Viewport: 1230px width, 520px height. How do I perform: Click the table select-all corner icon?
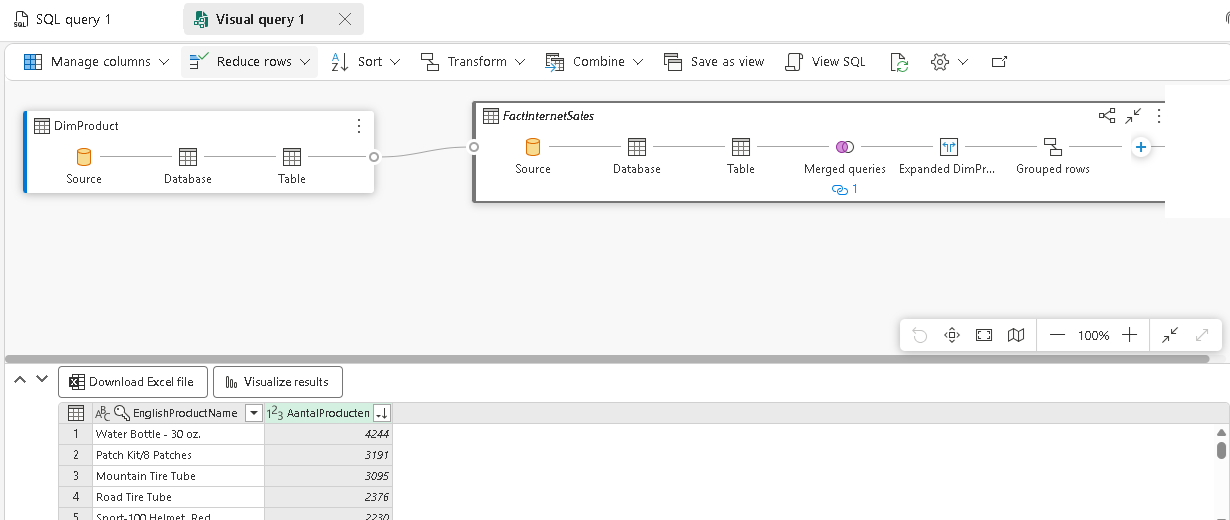coord(75,413)
